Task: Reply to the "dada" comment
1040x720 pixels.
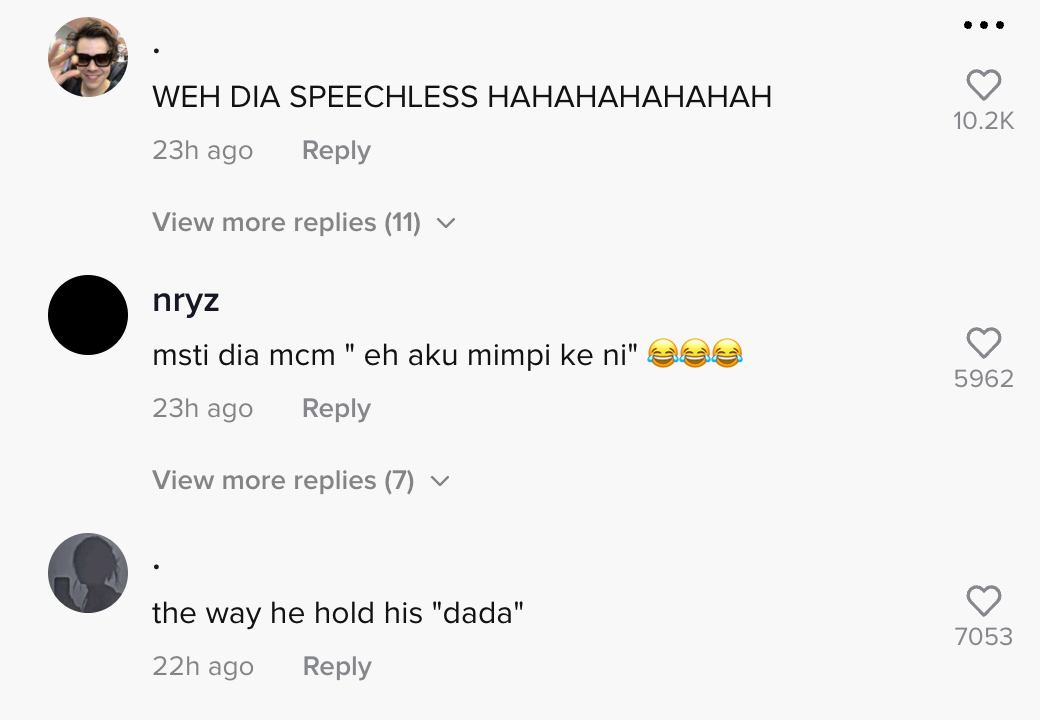Action: tap(336, 667)
